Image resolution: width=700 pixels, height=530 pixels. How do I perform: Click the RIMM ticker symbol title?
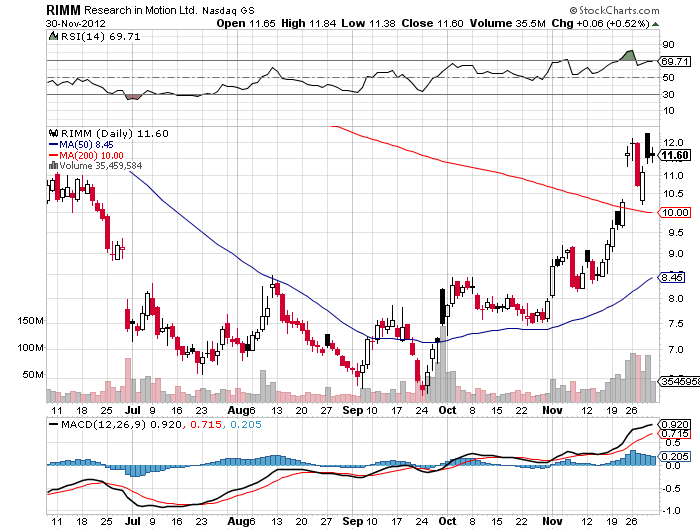[x=63, y=10]
